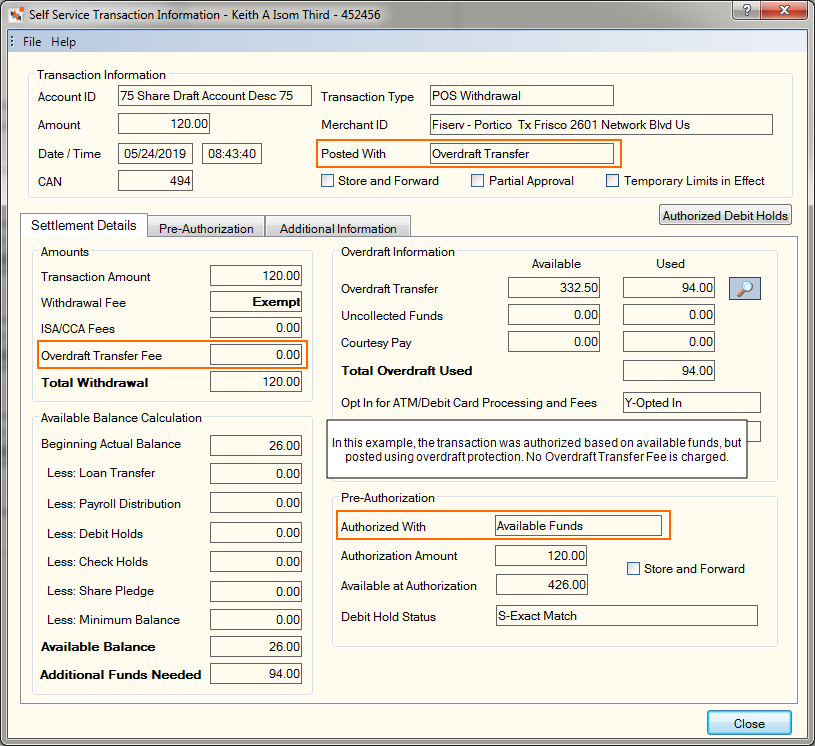Click Available at Authorization field 426.00
This screenshot has width=815, height=746.
pos(542,585)
